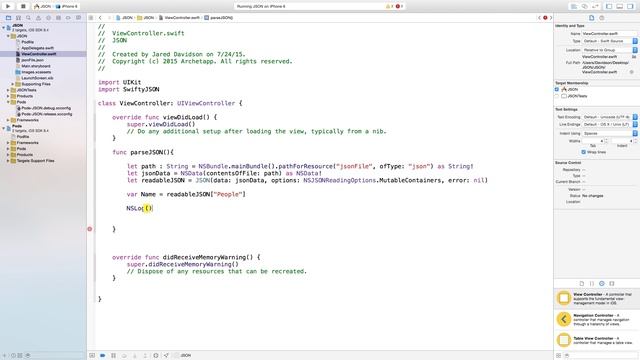Select the Navigation Controller library object
The image size is (640, 360).
pyautogui.click(x=597, y=319)
